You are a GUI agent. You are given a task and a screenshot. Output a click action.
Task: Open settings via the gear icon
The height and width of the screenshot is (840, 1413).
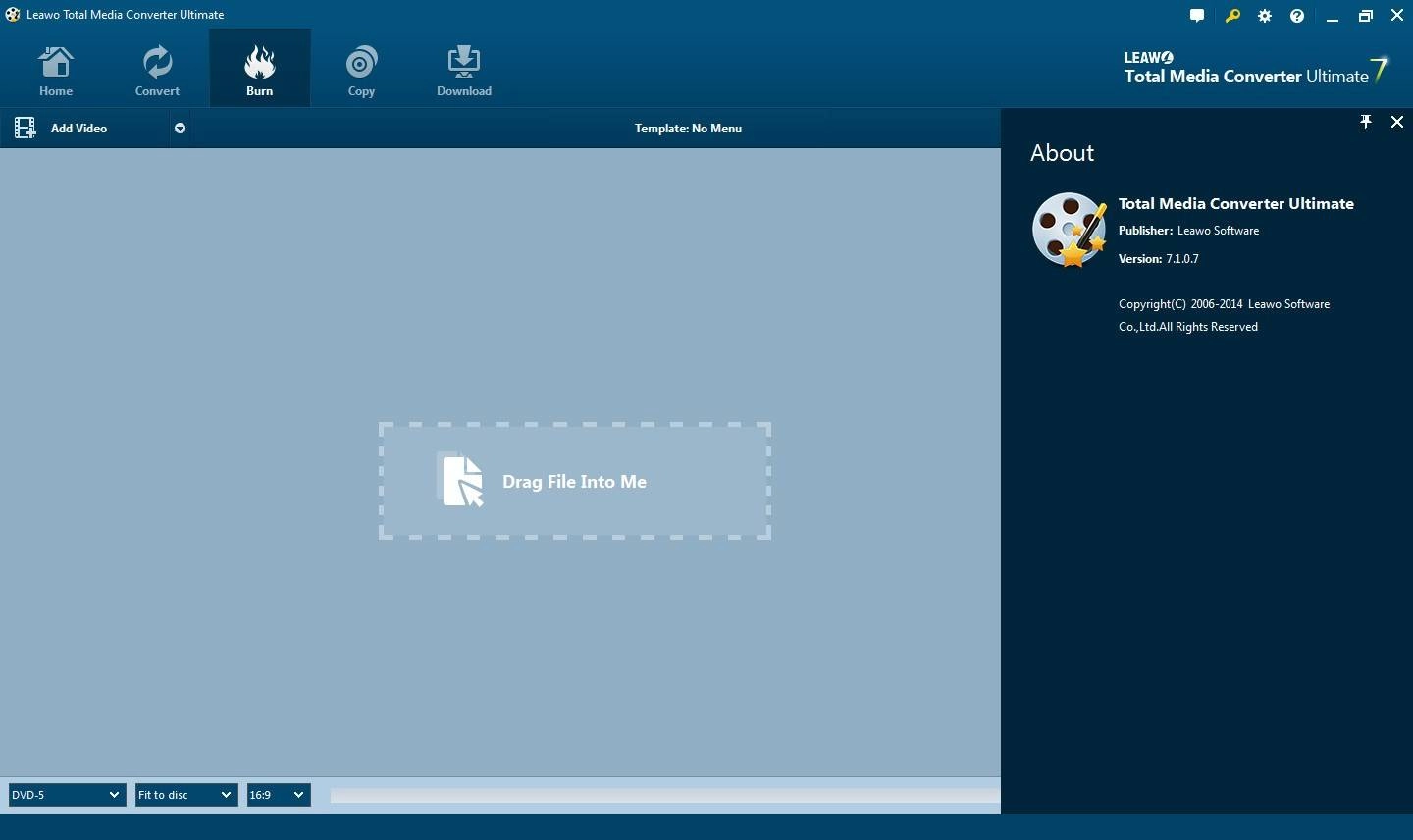click(1265, 16)
